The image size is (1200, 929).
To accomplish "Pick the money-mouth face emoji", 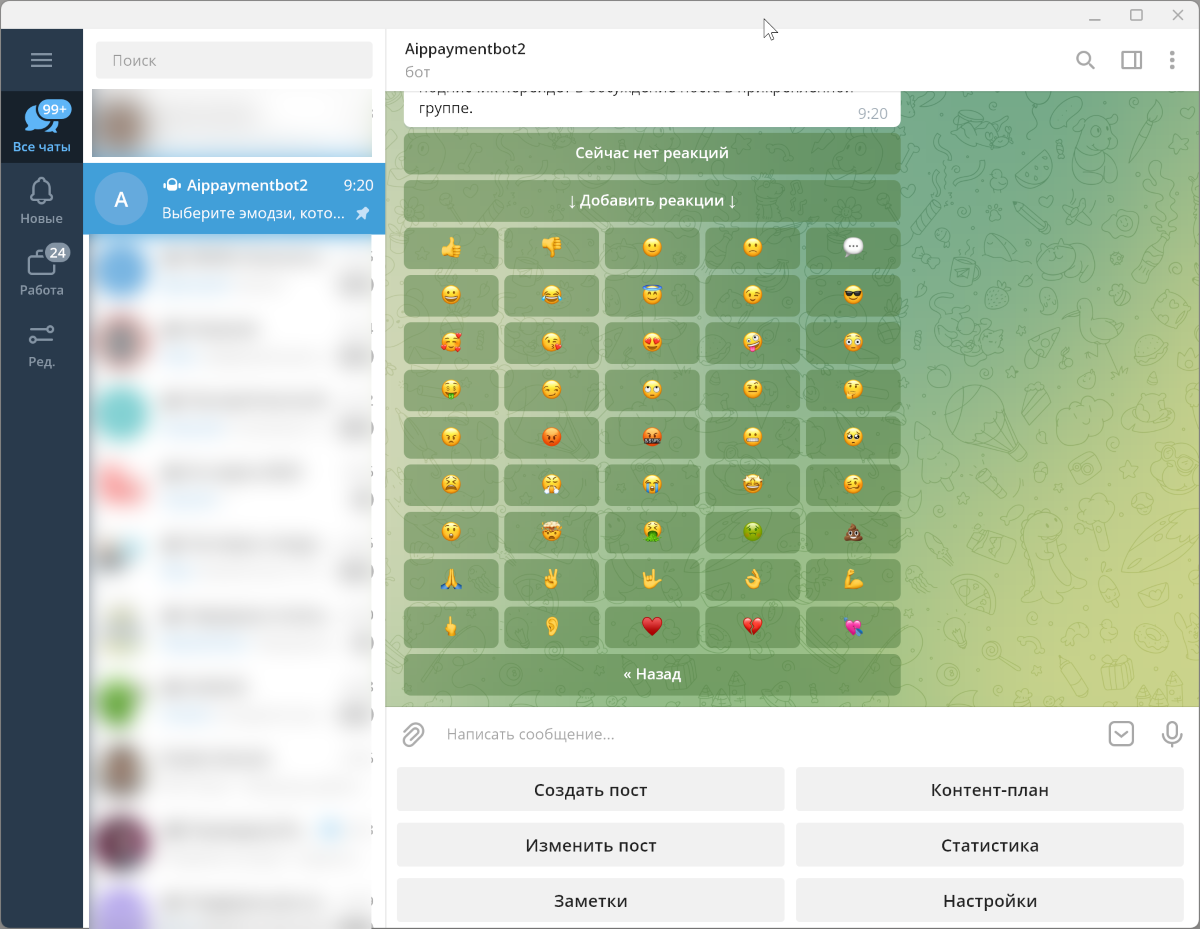I will click(451, 390).
